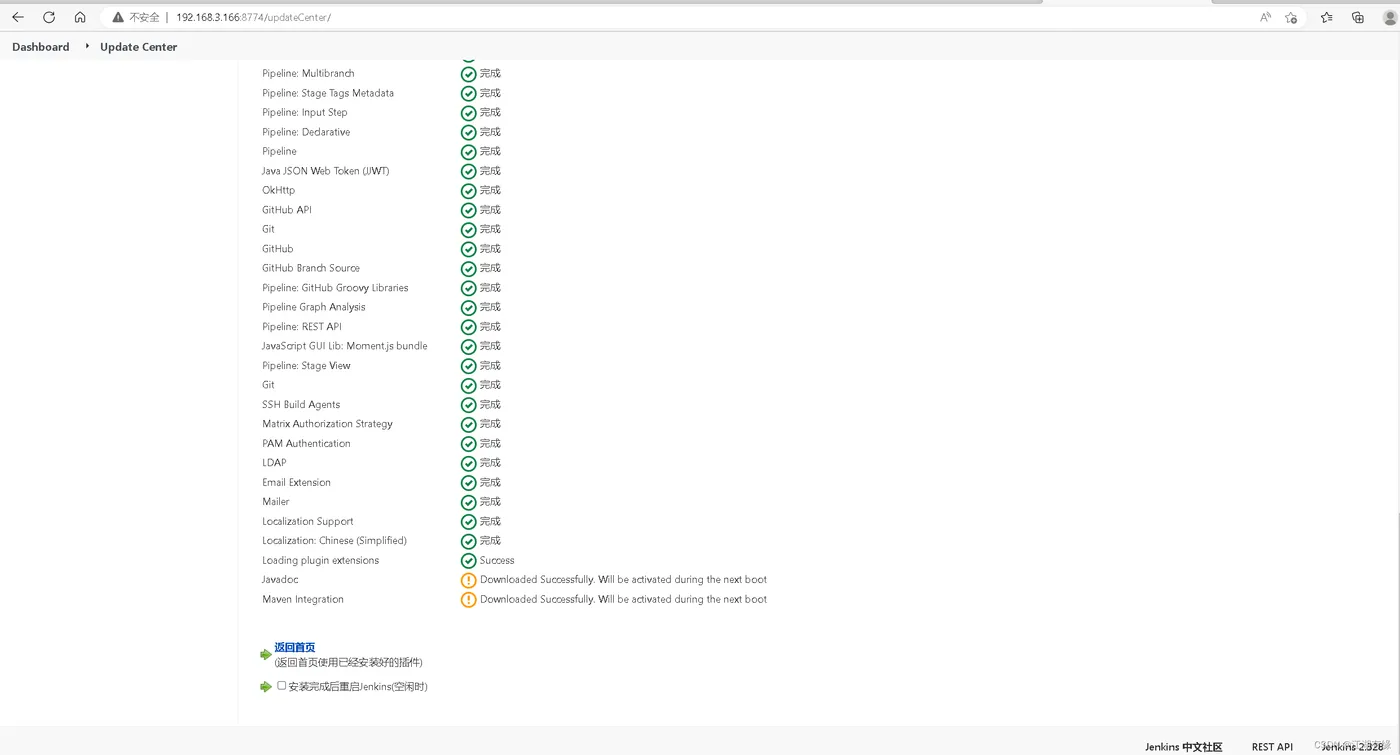
Task: Click the check icon for SSH Build Agents
Action: (468, 405)
